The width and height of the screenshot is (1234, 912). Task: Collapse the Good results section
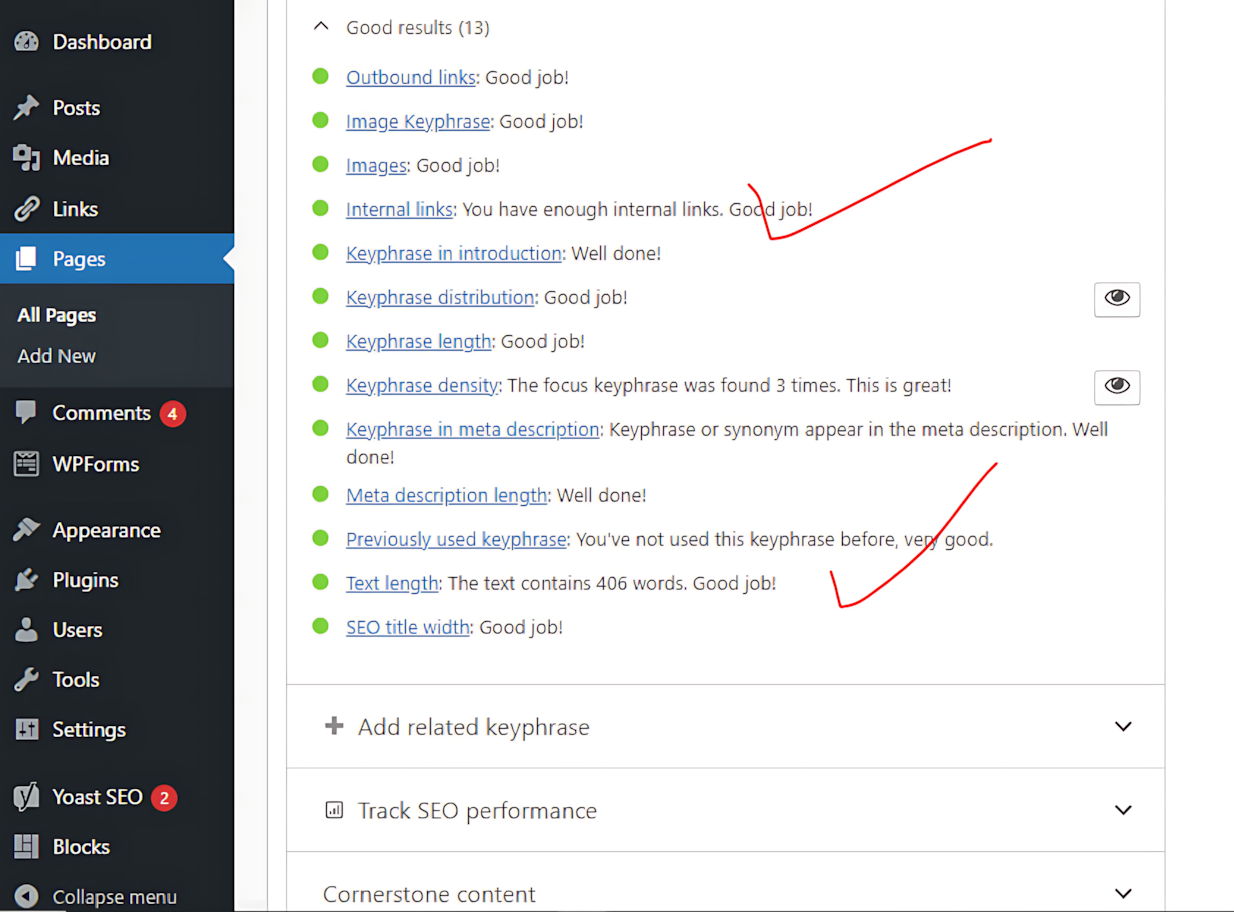click(321, 27)
